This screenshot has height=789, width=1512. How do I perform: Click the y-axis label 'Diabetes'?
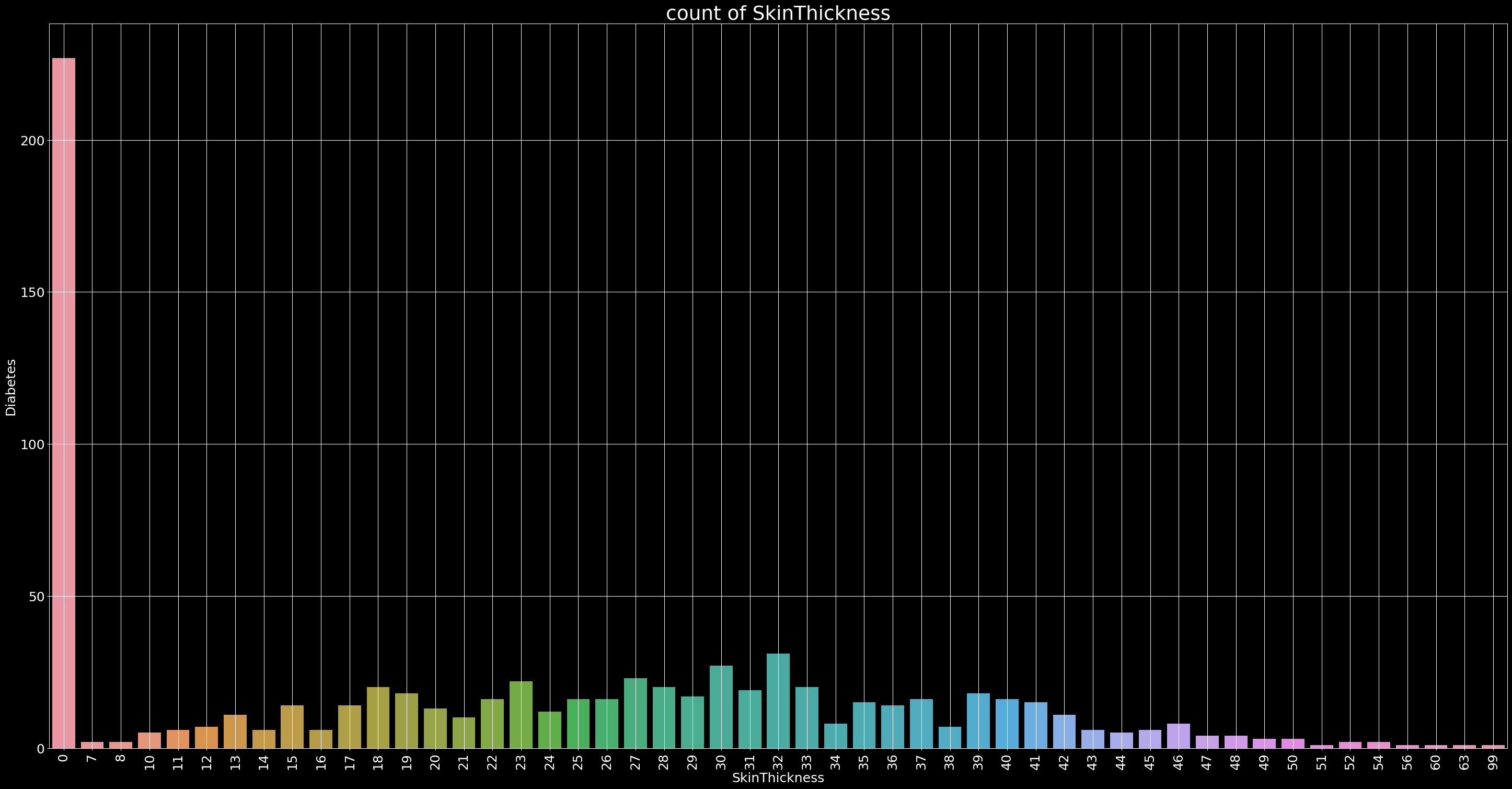(x=10, y=387)
